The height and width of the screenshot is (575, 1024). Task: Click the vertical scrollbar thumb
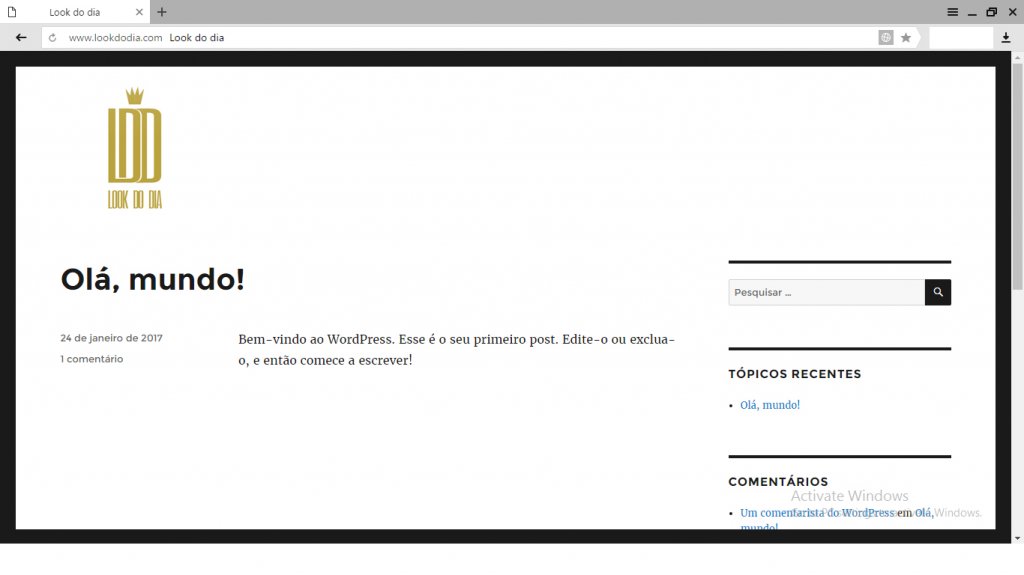1017,176
